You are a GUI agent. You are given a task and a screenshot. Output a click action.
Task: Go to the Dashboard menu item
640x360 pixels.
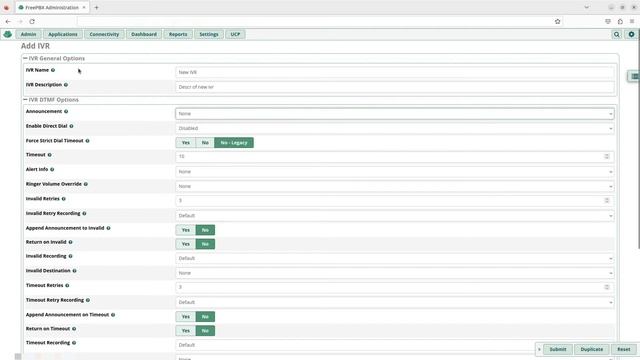(144, 35)
